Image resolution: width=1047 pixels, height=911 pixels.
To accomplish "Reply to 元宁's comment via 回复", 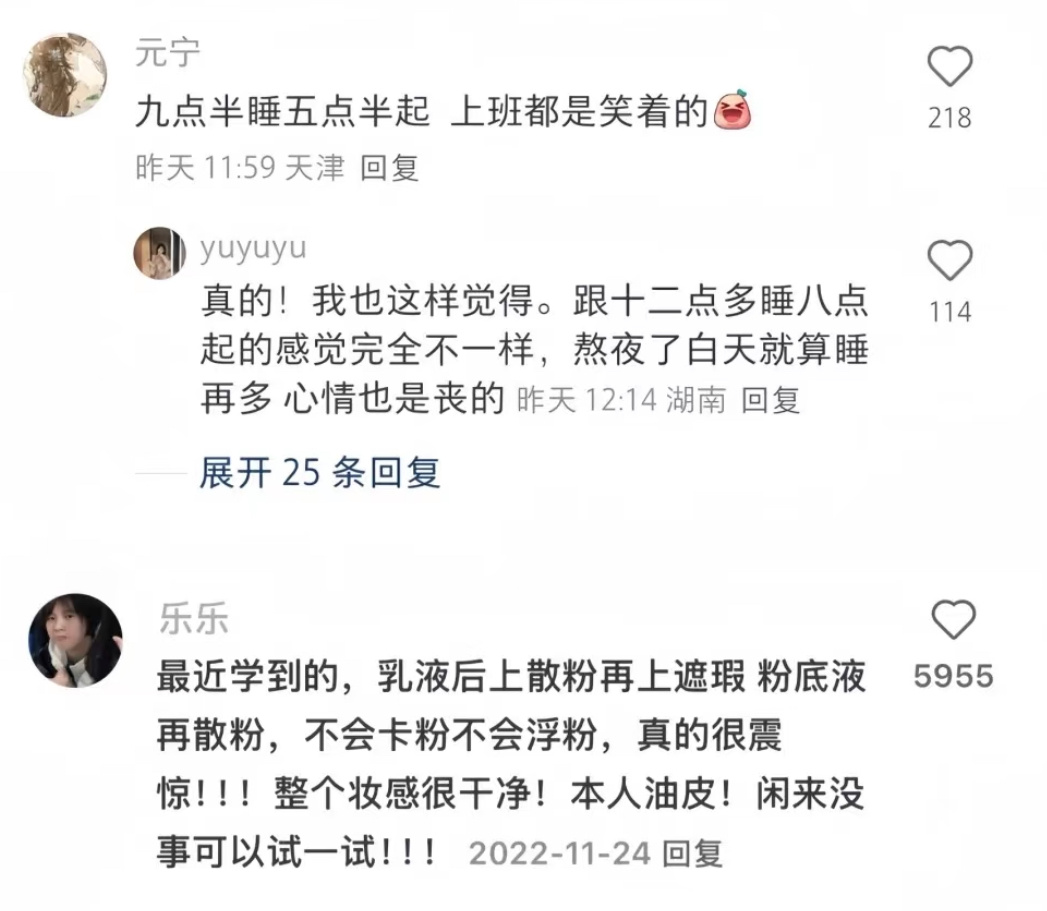I will click(389, 168).
